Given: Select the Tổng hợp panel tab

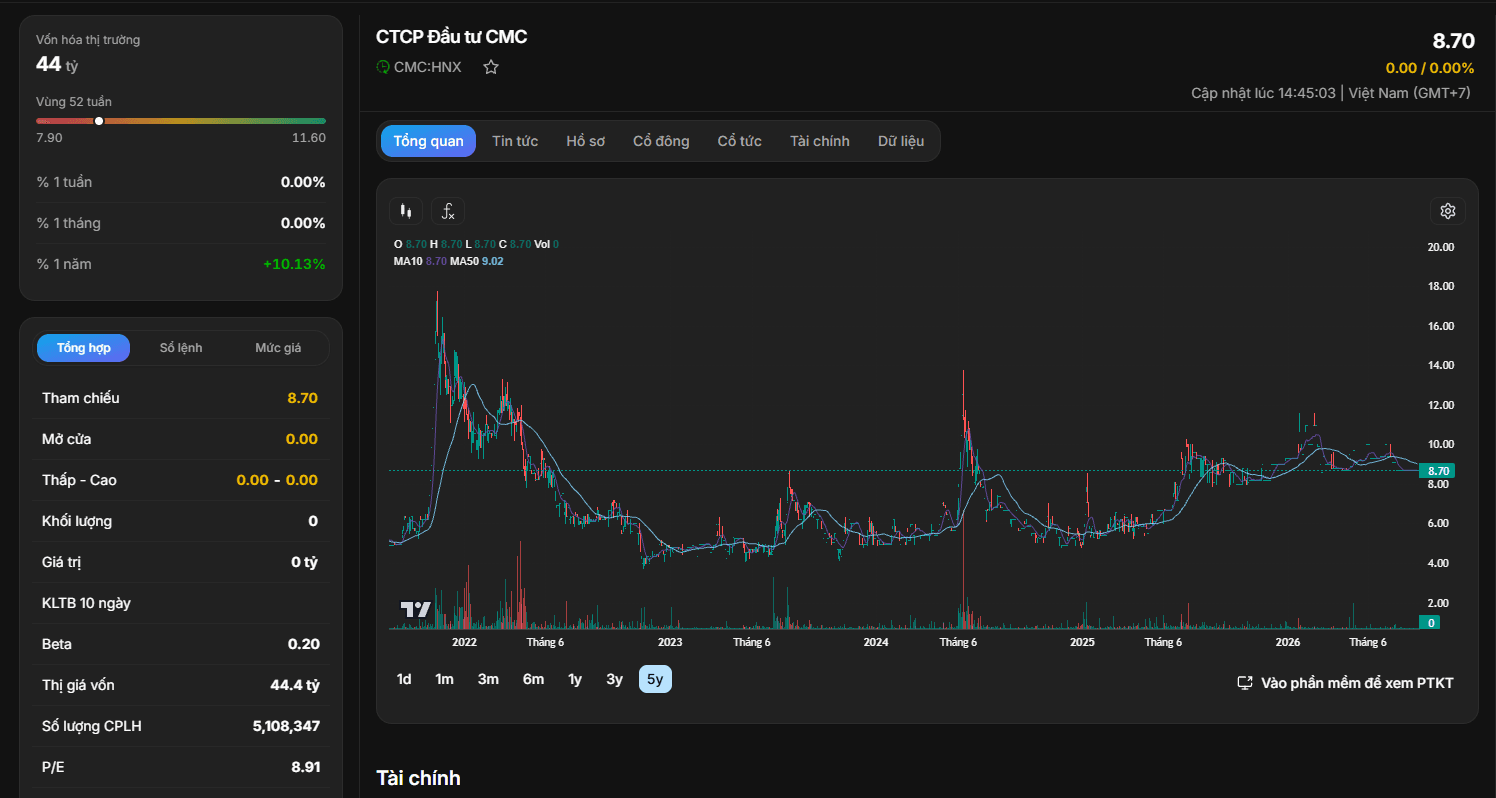Looking at the screenshot, I should tap(84, 348).
